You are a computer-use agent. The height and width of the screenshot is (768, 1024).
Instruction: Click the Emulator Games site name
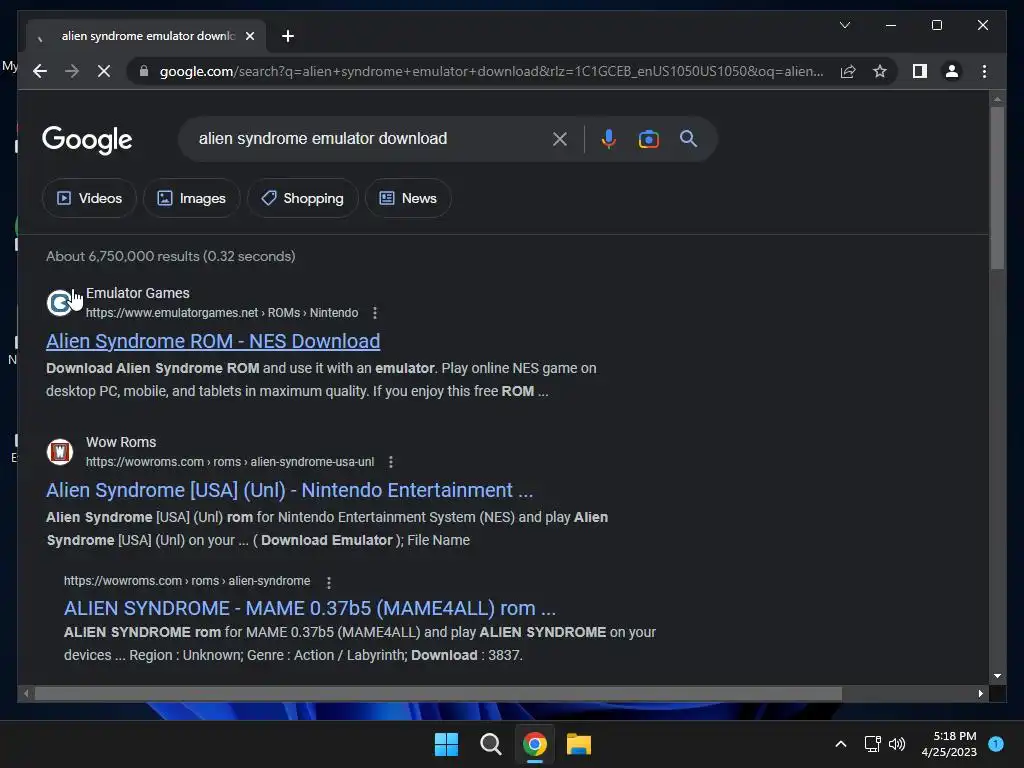[x=138, y=293]
